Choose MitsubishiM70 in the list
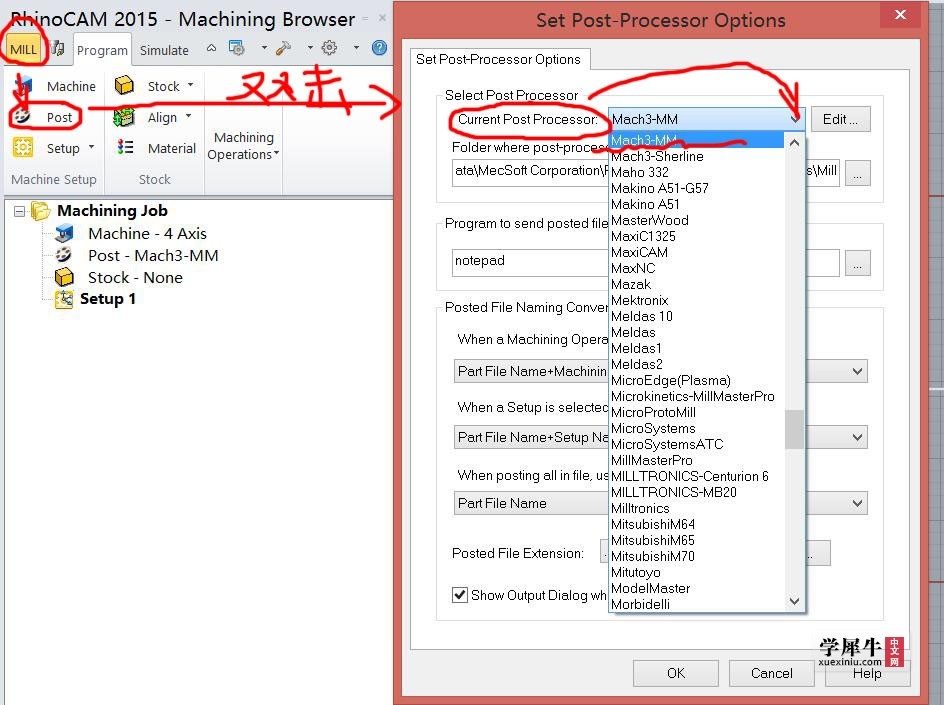 pos(697,556)
